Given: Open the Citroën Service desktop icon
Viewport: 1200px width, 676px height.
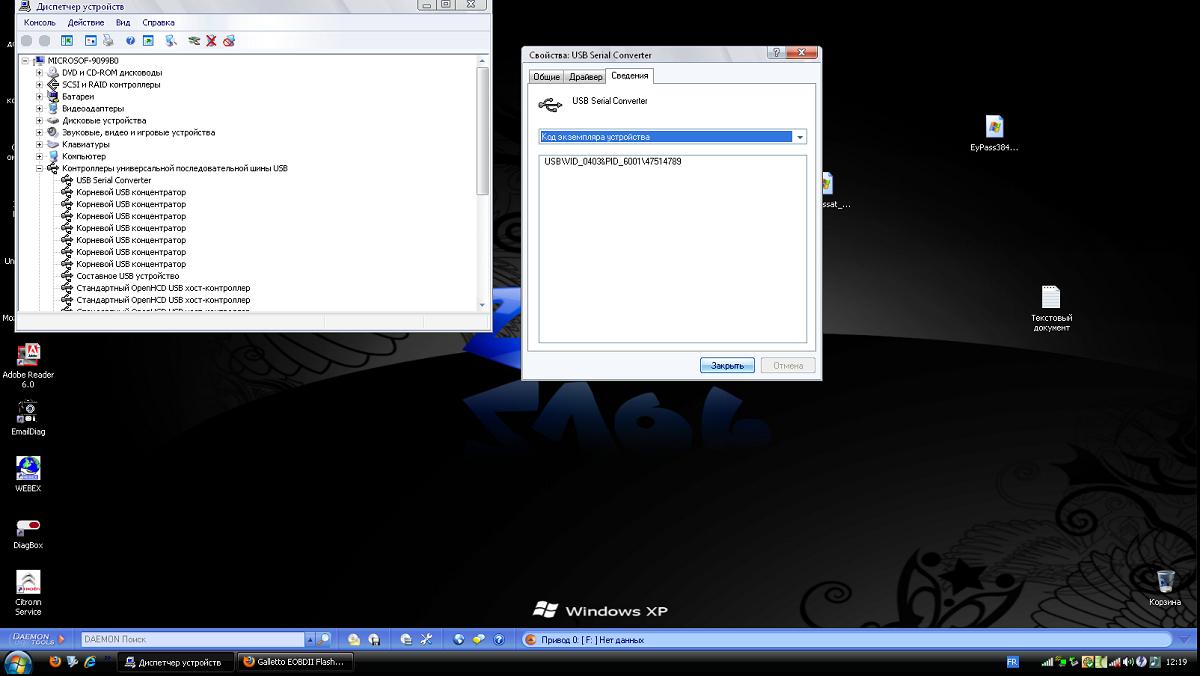Looking at the screenshot, I should point(28,593).
